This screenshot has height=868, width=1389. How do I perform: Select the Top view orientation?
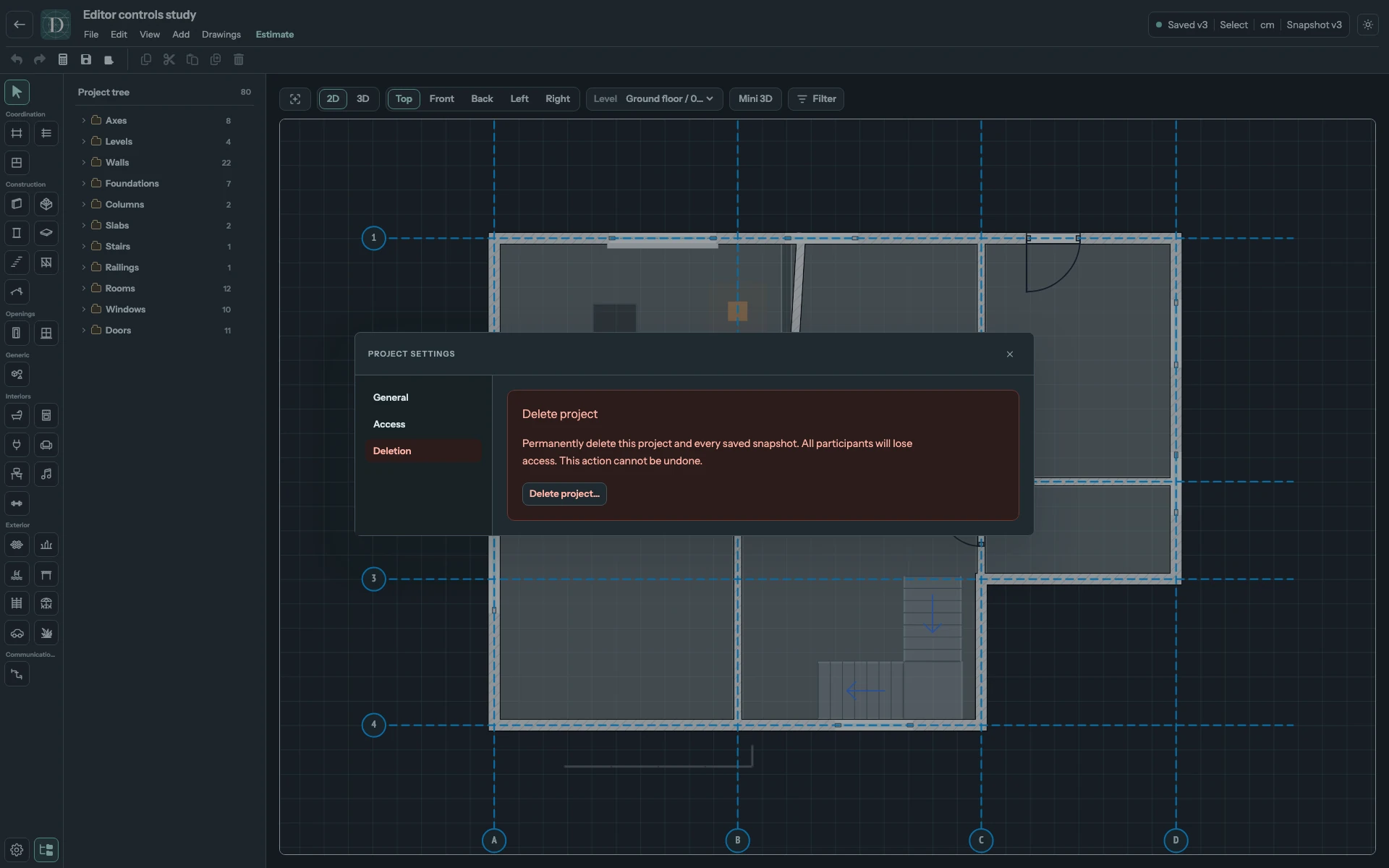pyautogui.click(x=404, y=99)
